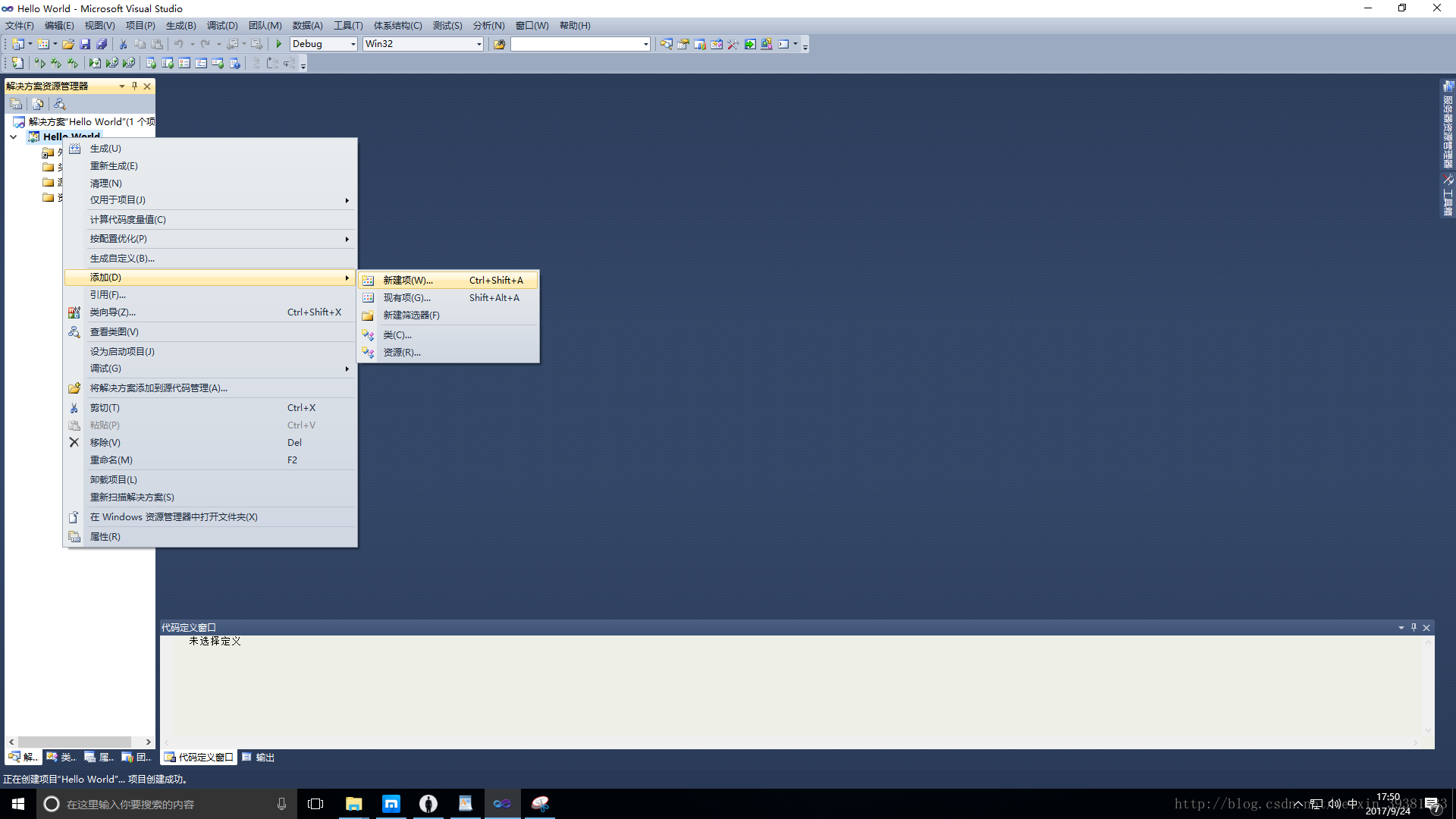Choose 在 Windows 资源管理器中打开文件夹(X)
1456x819 pixels.
[x=211, y=517]
